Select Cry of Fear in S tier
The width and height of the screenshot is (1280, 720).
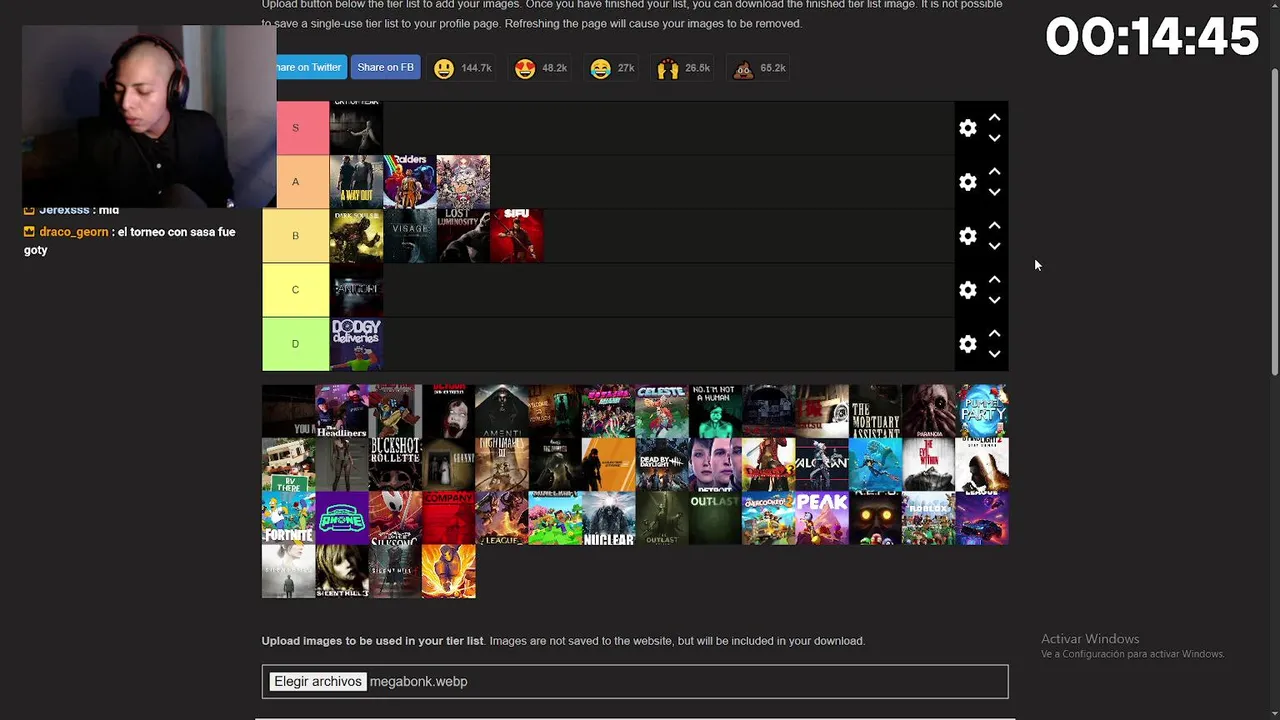pos(356,128)
